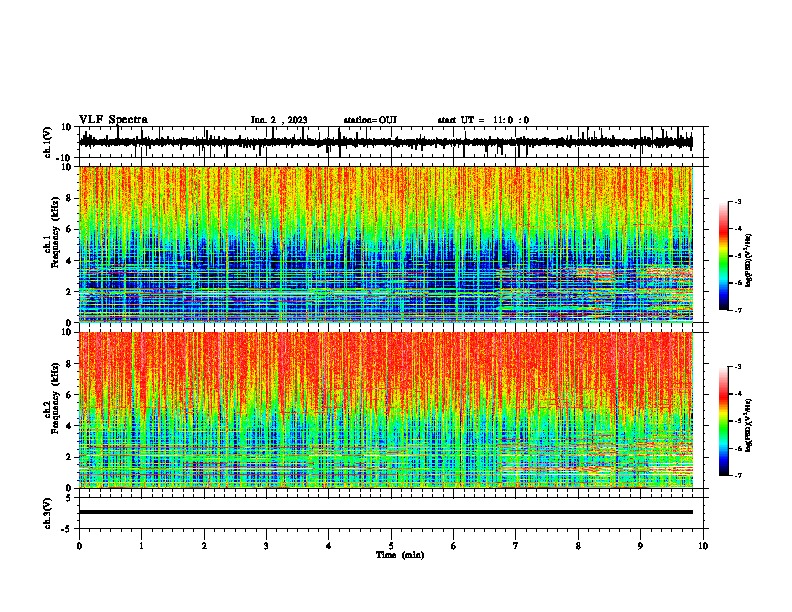Viewport: 792px width, 612px height.
Task: Click the flat black ch.3 voltage trace
Action: pyautogui.click(x=386, y=512)
